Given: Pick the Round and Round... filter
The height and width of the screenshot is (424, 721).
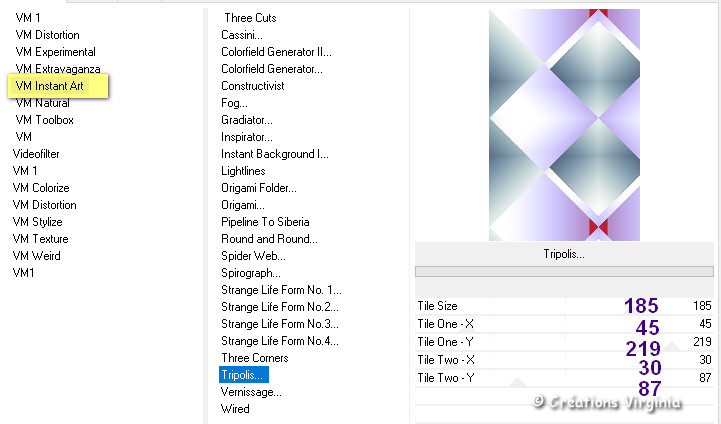Looking at the screenshot, I should [x=269, y=239].
